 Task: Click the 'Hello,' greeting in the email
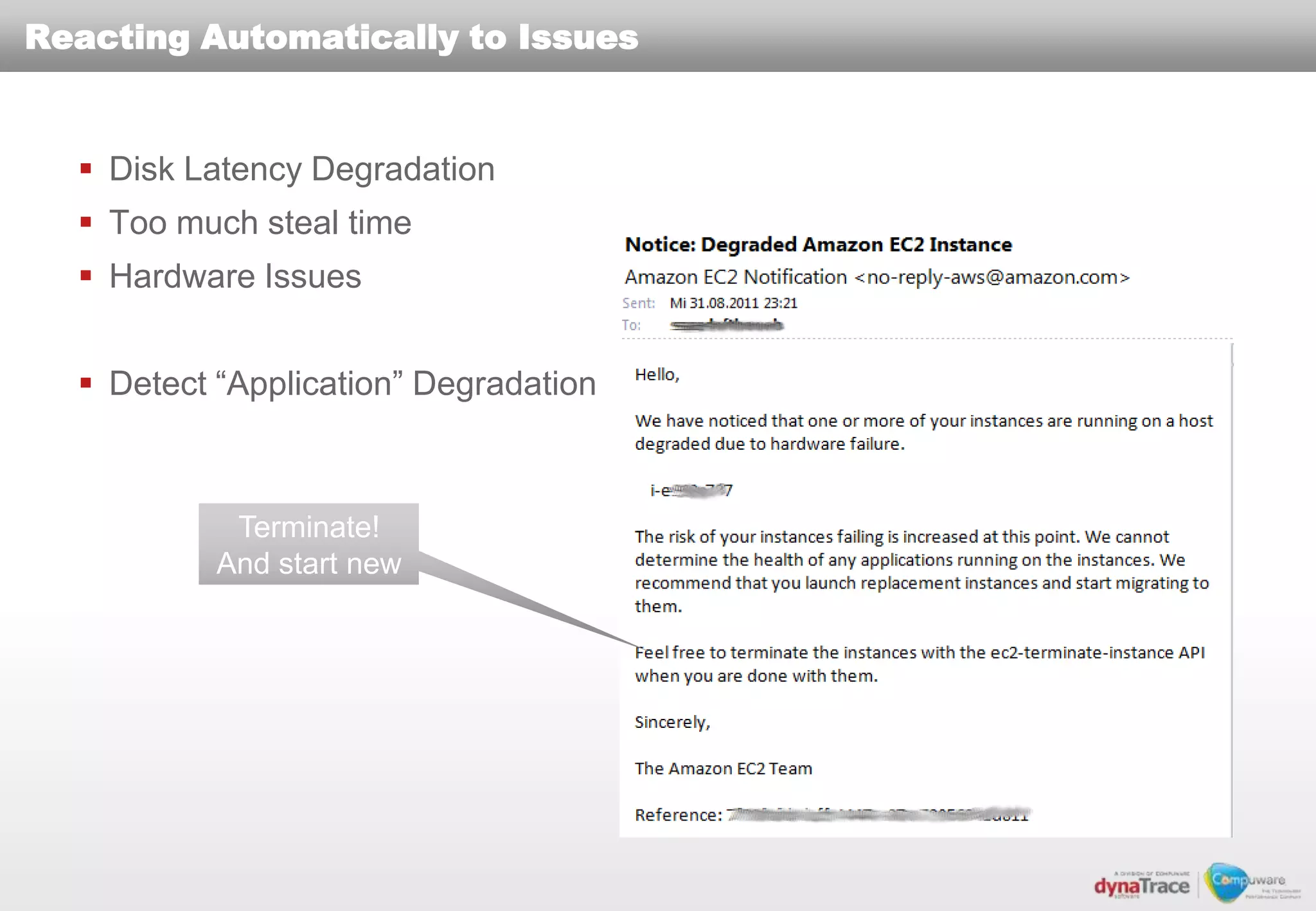[x=657, y=375]
